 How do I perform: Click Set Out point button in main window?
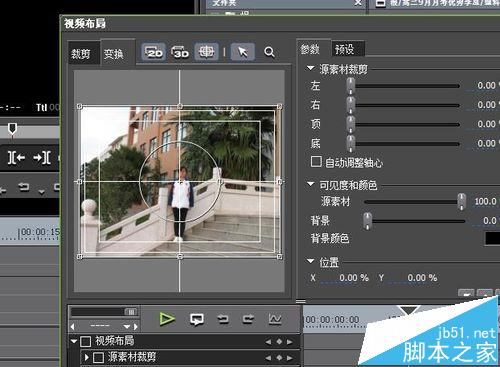tap(42, 157)
